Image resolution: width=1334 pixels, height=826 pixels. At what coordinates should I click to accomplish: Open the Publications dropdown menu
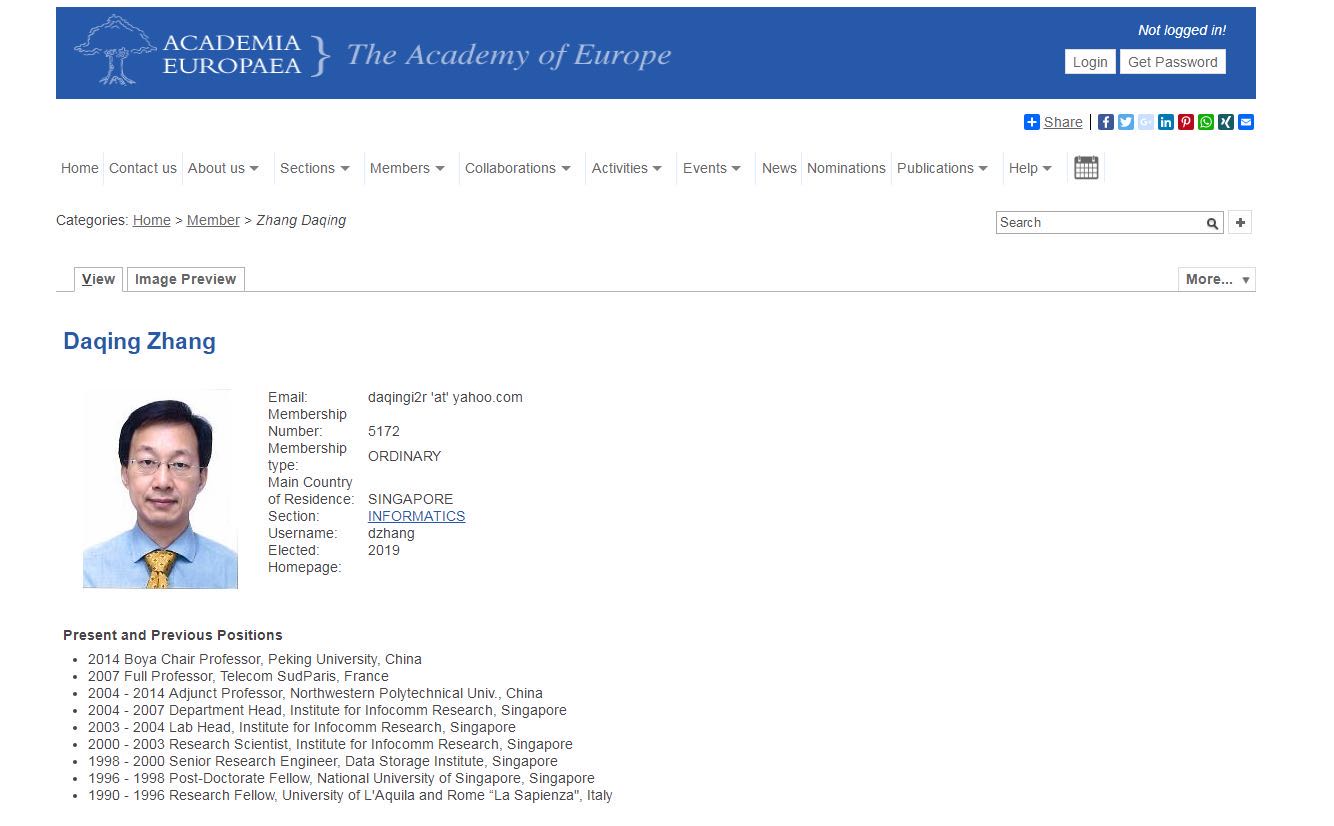[x=942, y=168]
